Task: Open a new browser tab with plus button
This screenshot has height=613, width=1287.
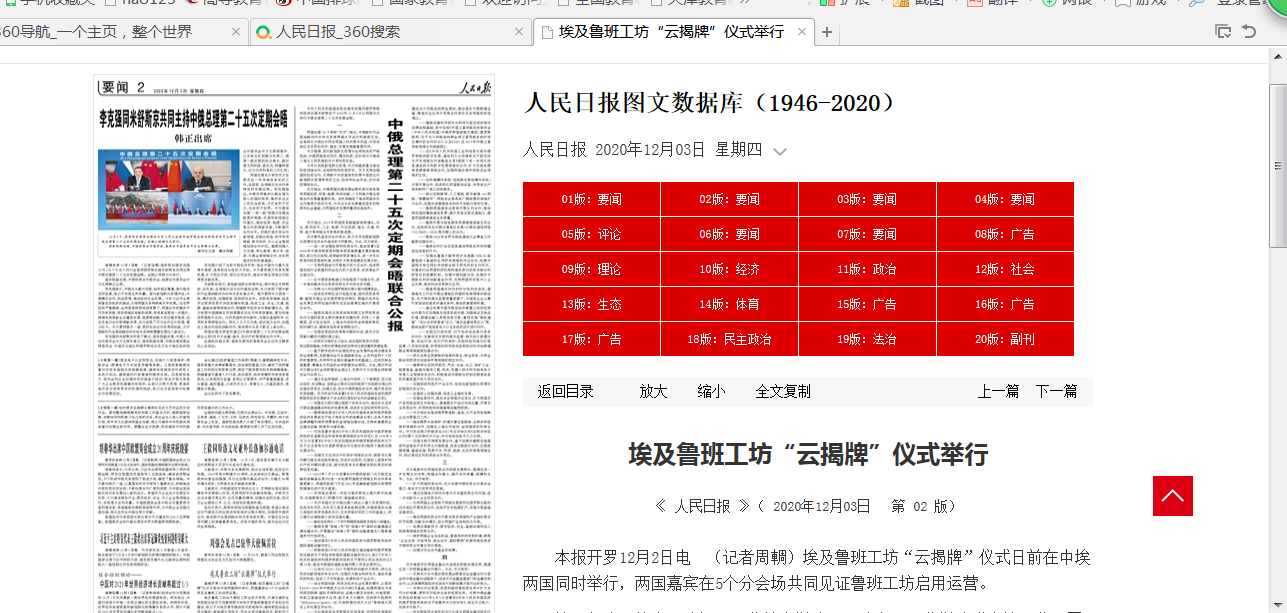Action: click(826, 32)
